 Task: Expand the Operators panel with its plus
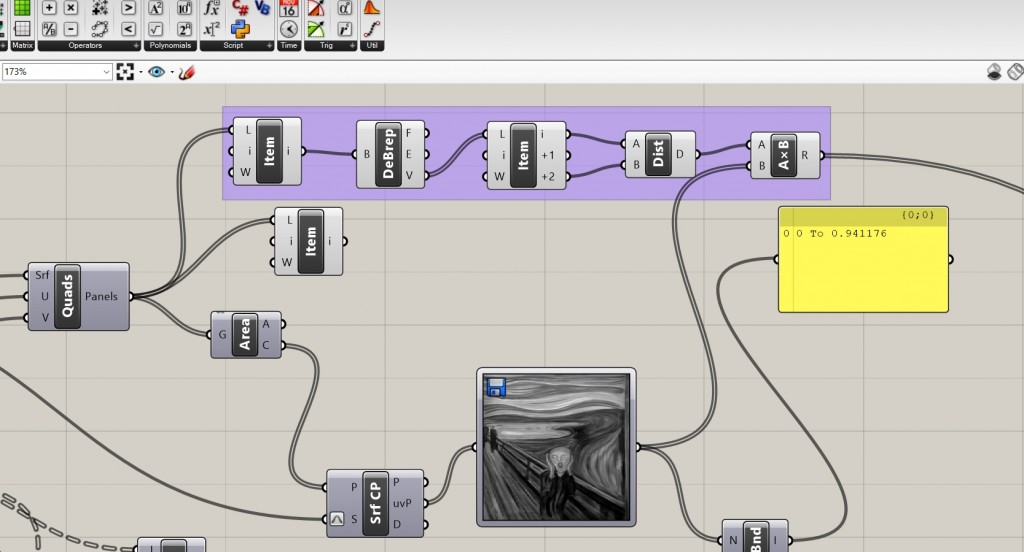[136, 46]
